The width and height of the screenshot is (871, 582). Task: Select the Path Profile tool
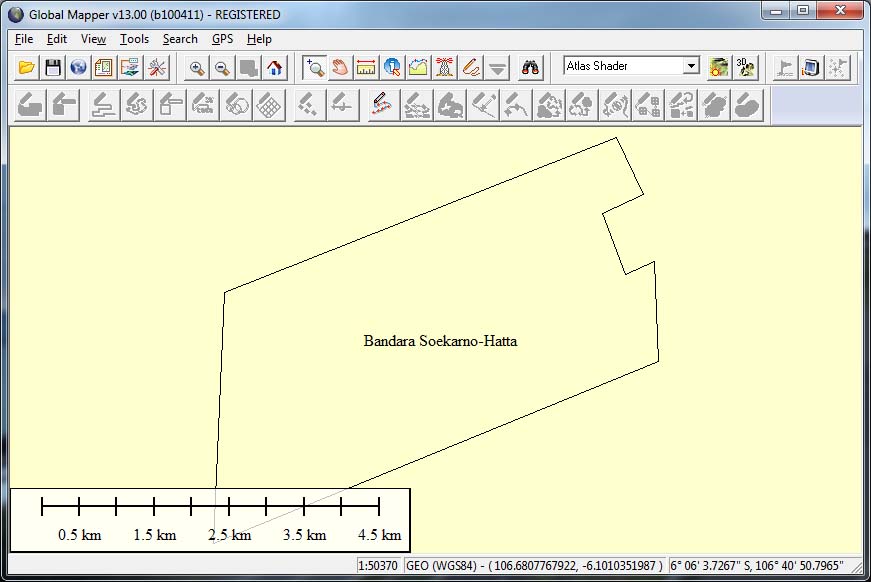point(418,68)
